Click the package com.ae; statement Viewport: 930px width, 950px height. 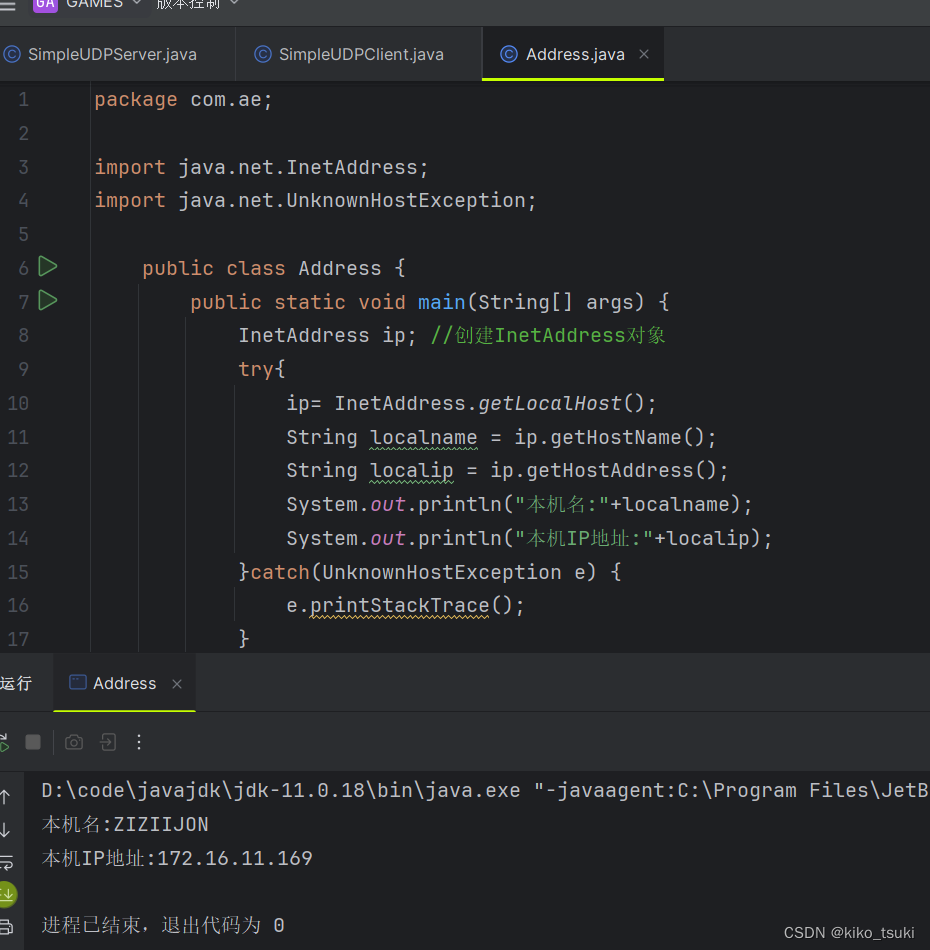pyautogui.click(x=184, y=99)
